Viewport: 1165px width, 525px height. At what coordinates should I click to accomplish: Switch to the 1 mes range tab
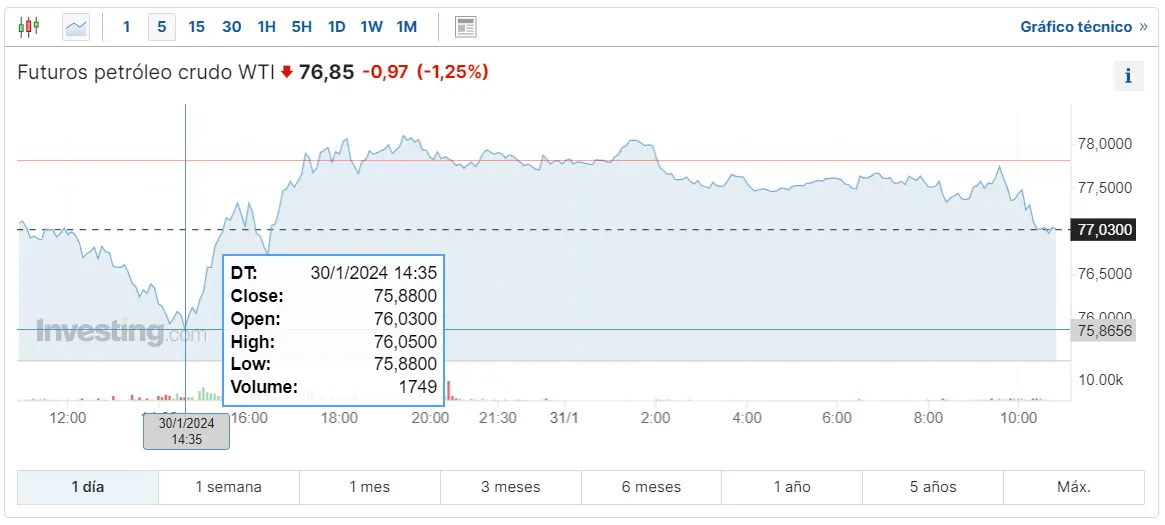click(x=369, y=487)
